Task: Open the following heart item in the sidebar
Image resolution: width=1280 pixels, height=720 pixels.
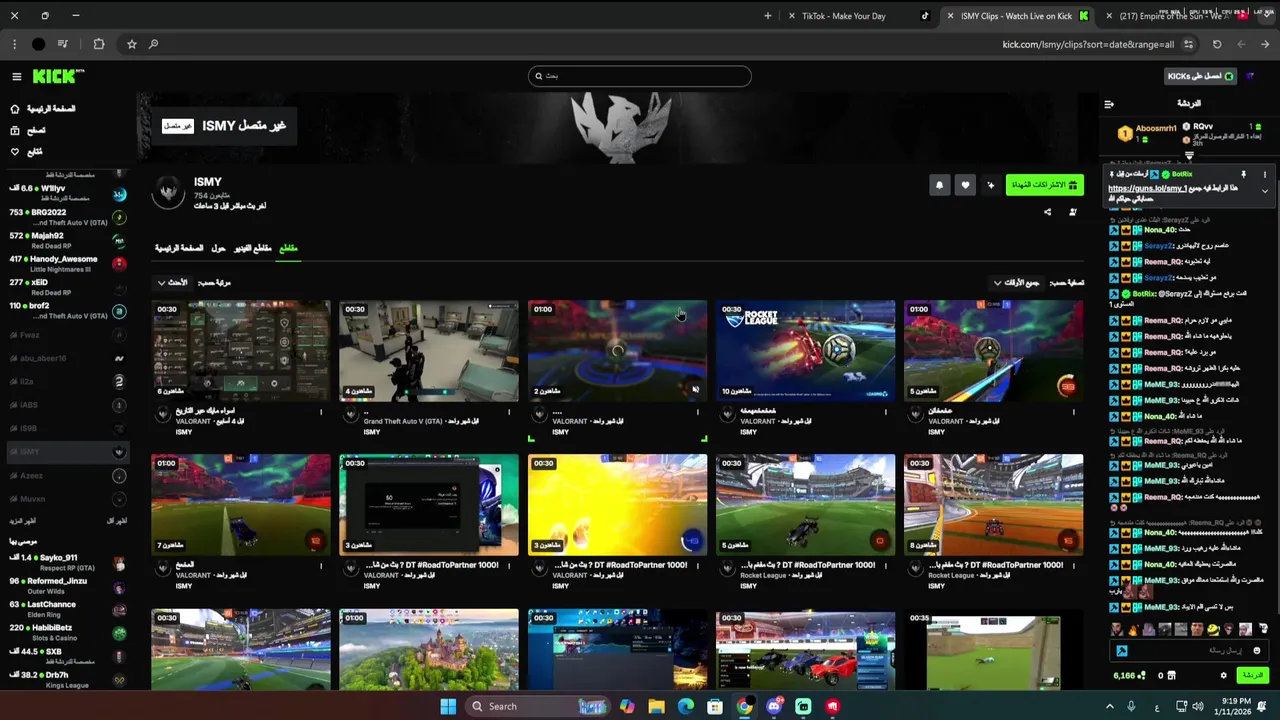Action: click(27, 152)
